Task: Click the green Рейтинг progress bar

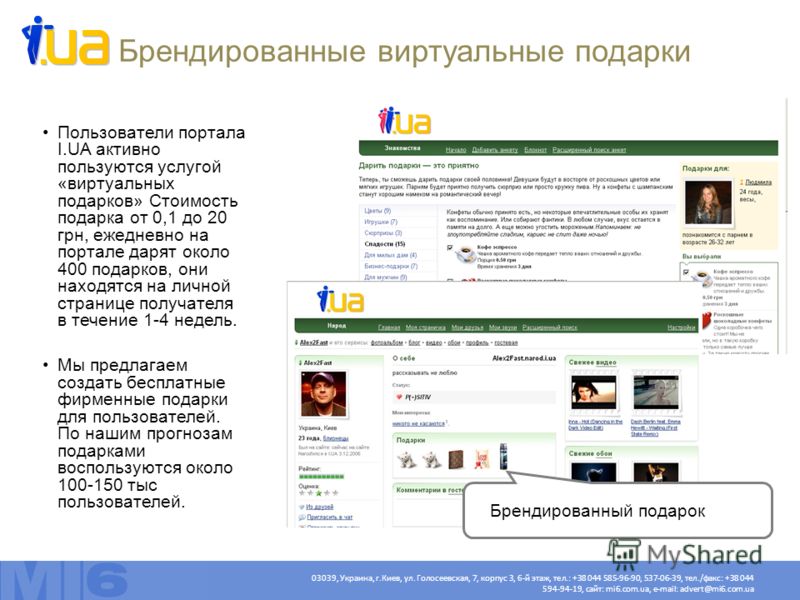Action: coord(321,477)
